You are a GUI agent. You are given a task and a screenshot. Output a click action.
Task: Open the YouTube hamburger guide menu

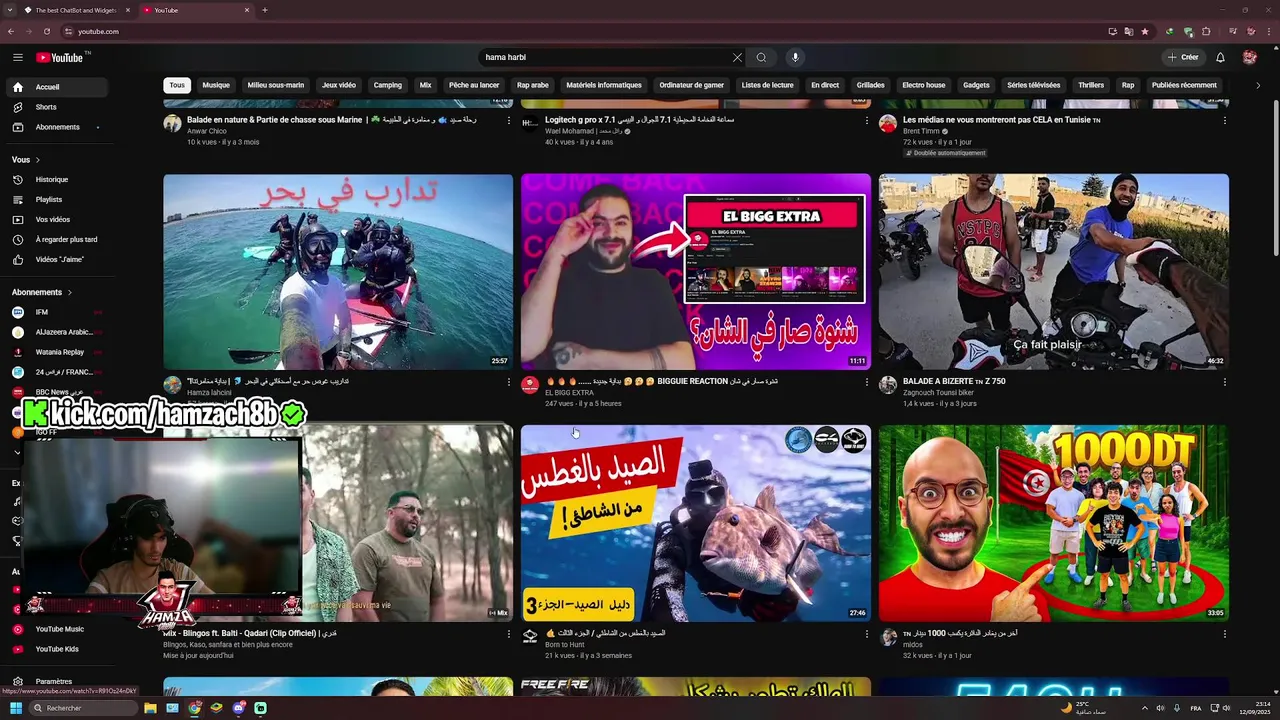17,57
